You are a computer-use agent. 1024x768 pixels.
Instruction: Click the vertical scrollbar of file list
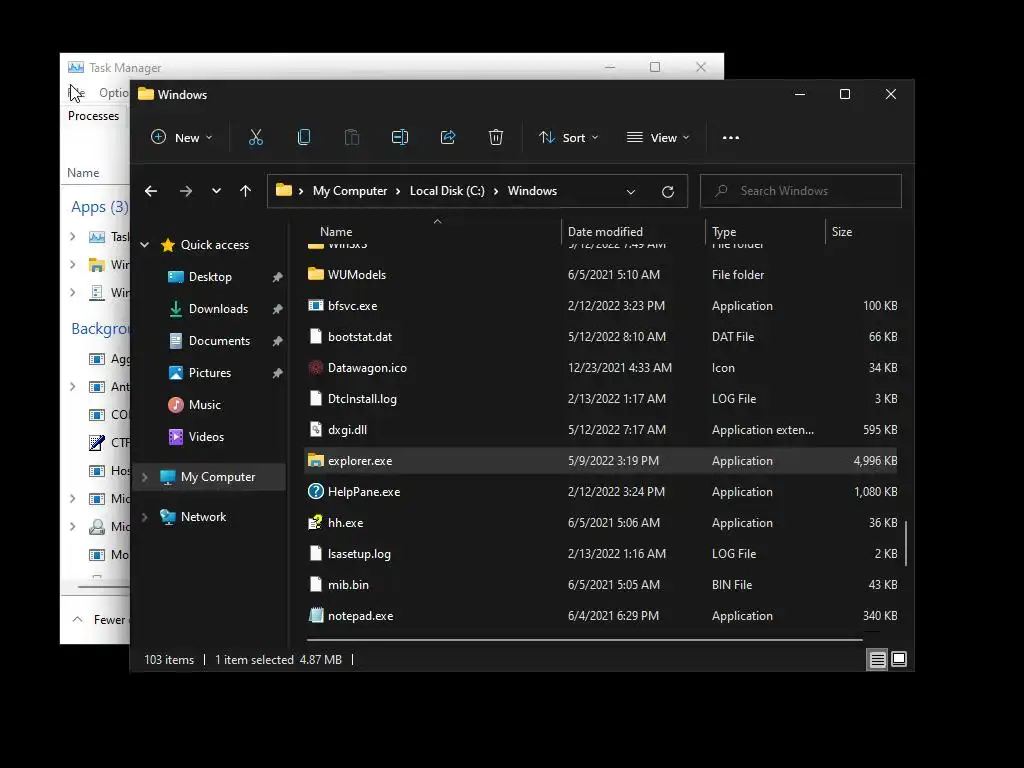tap(906, 543)
